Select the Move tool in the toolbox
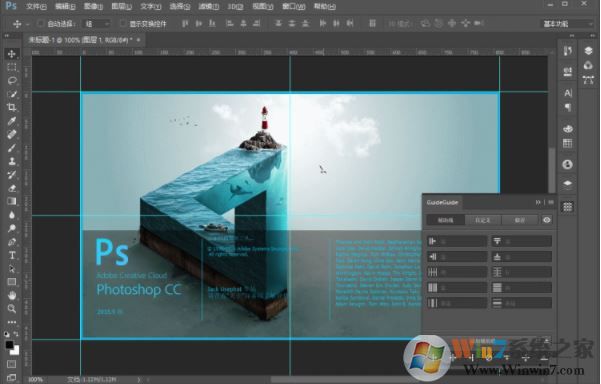601x384 pixels. pyautogui.click(x=12, y=54)
